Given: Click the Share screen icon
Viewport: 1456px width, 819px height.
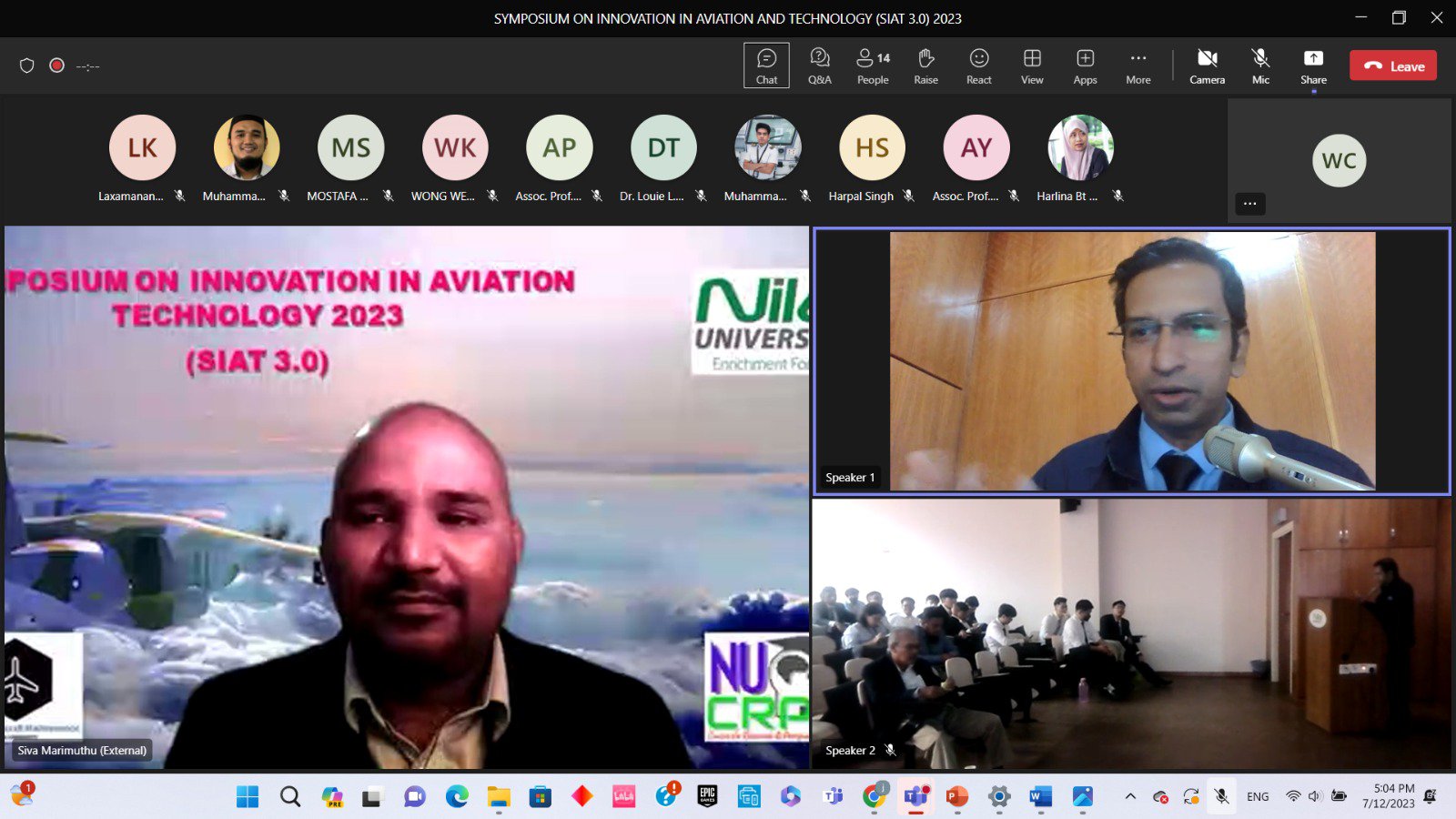Looking at the screenshot, I should pyautogui.click(x=1313, y=66).
